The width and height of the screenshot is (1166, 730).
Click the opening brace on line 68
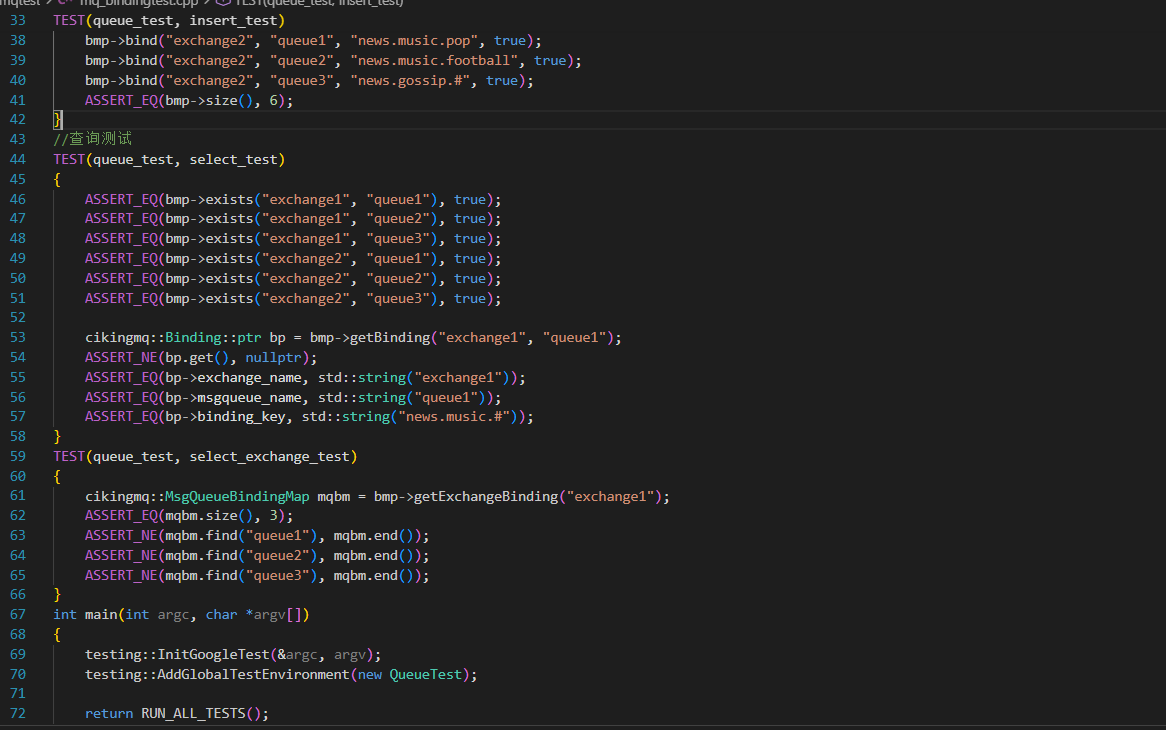pyautogui.click(x=57, y=635)
